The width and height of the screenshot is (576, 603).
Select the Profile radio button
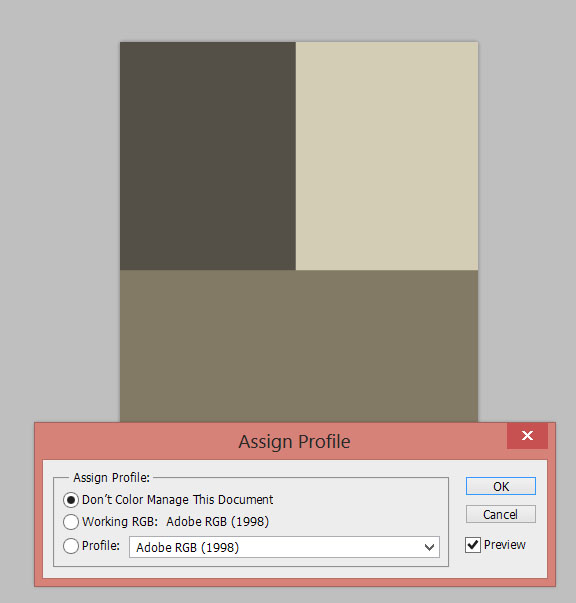(71, 546)
